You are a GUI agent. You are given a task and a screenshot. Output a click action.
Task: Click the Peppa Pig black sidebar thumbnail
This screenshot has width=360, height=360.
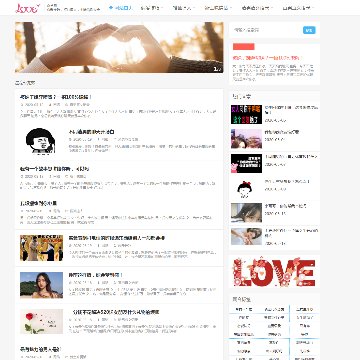(x=246, y=163)
